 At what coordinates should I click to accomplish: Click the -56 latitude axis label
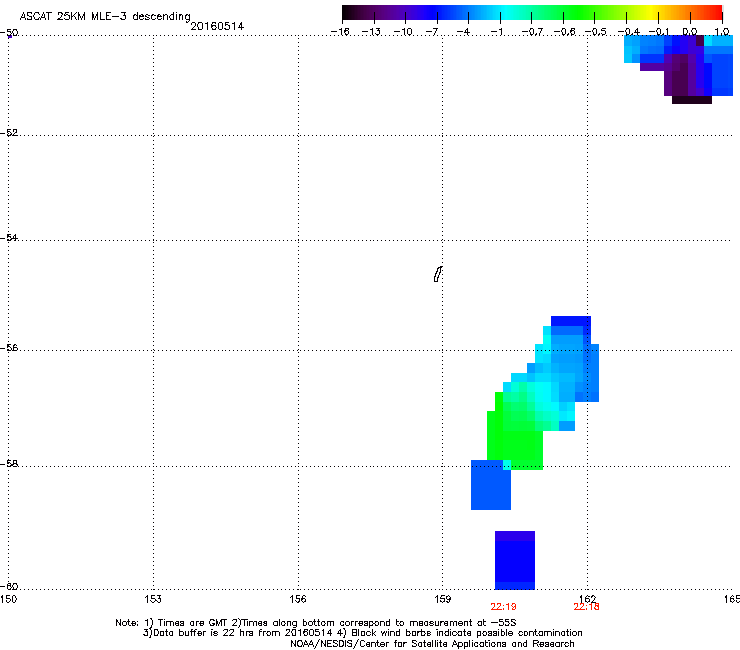click(9, 347)
